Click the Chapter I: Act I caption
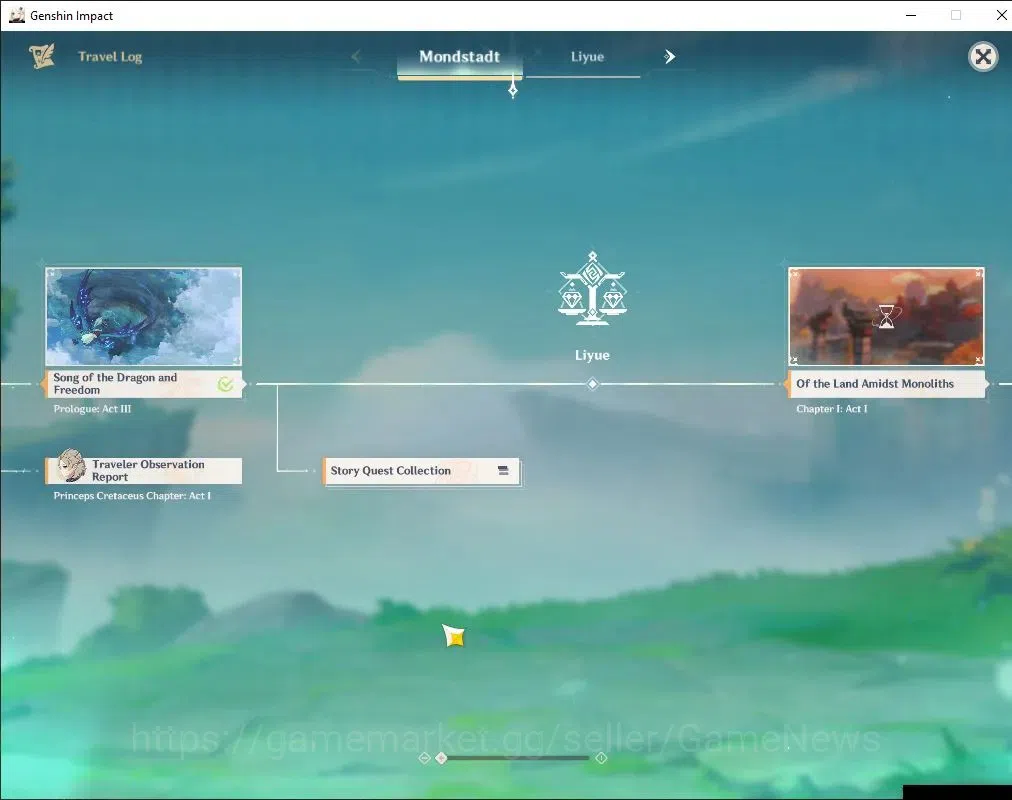This screenshot has height=800, width=1012. coord(831,408)
